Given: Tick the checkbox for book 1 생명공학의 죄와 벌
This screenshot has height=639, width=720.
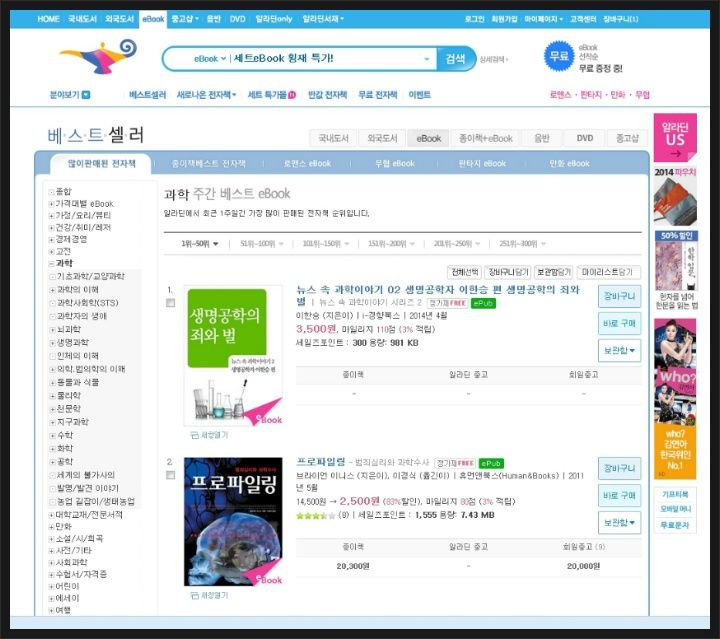Looking at the screenshot, I should pyautogui.click(x=170, y=303).
